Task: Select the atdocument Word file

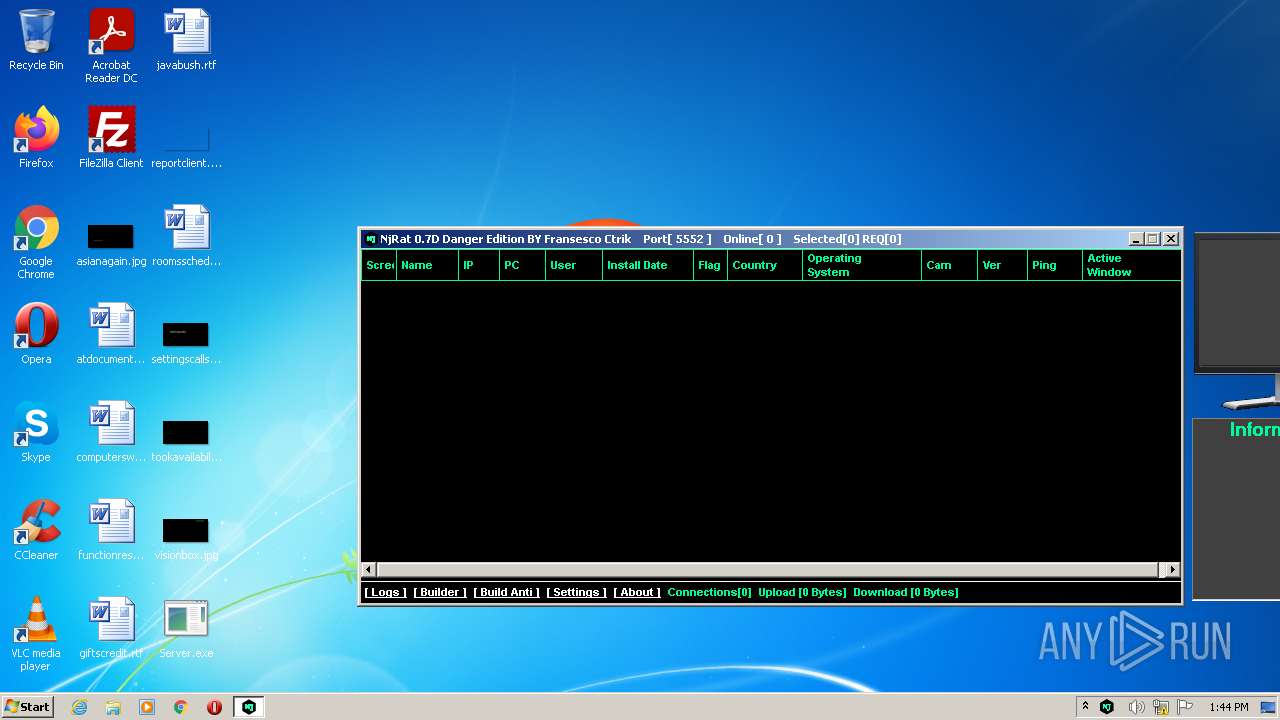Action: (111, 334)
